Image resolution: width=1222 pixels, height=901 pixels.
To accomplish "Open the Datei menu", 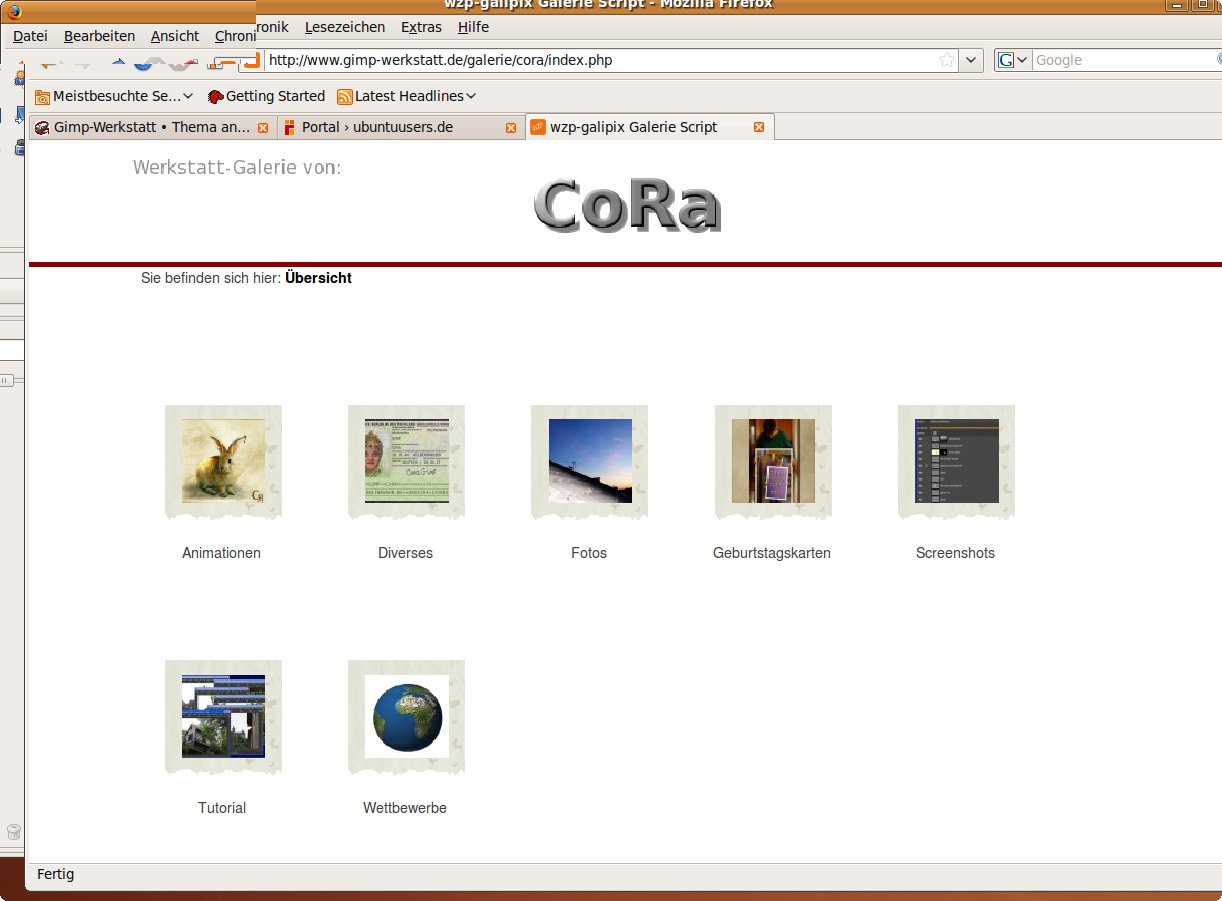I will coord(30,36).
